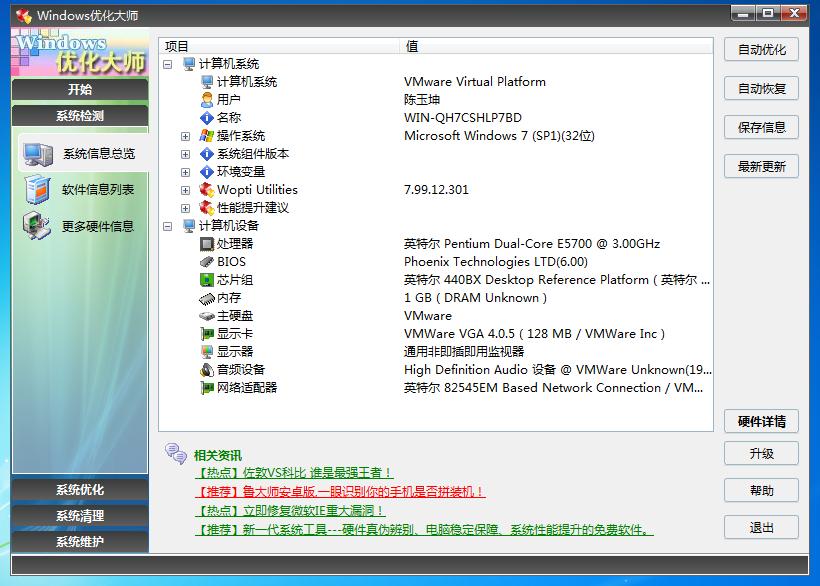The width and height of the screenshot is (820, 586).
Task: Select the 网络适配器 network adapter entry
Action: coord(245,387)
